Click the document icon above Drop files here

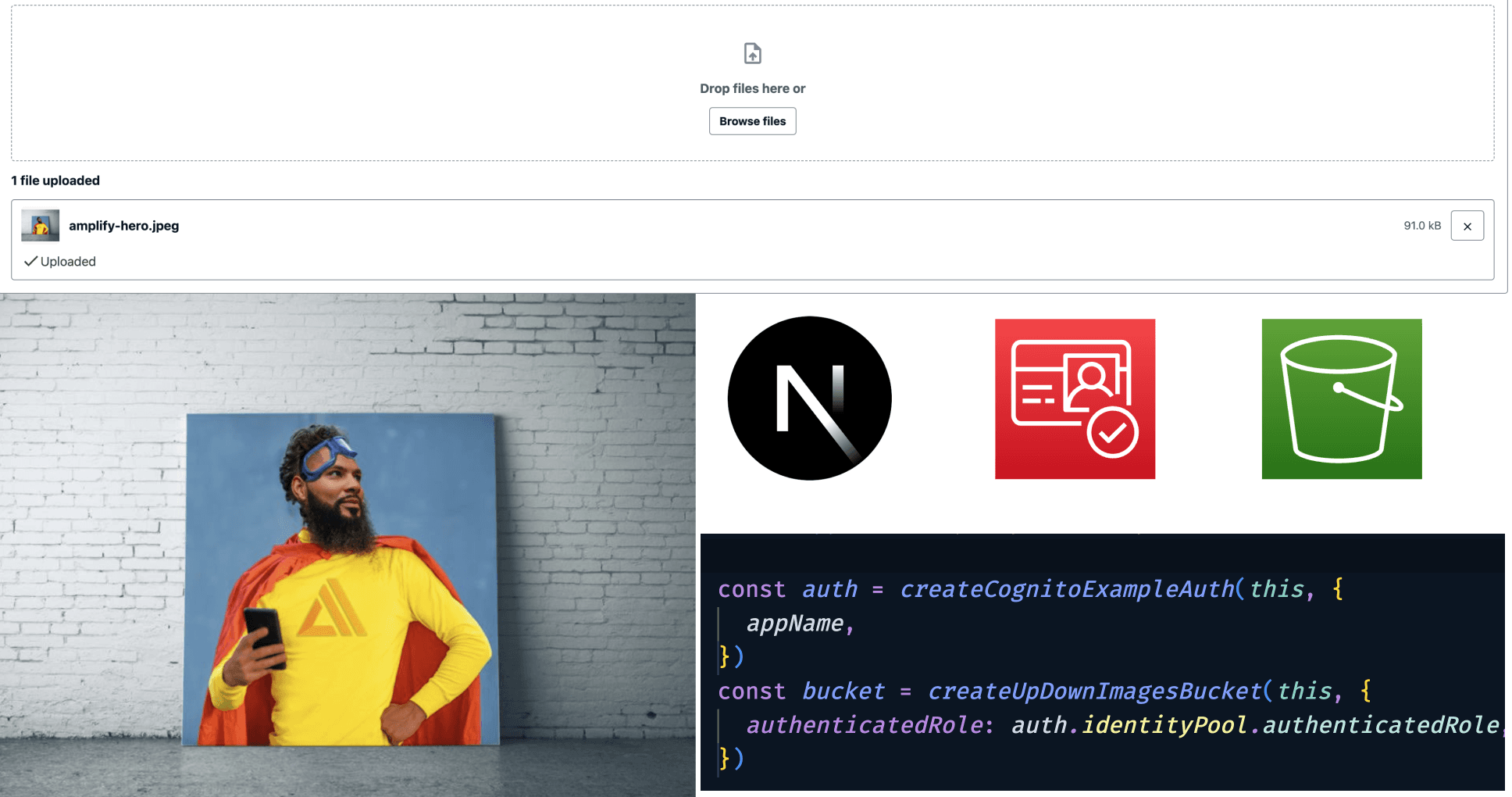[751, 52]
